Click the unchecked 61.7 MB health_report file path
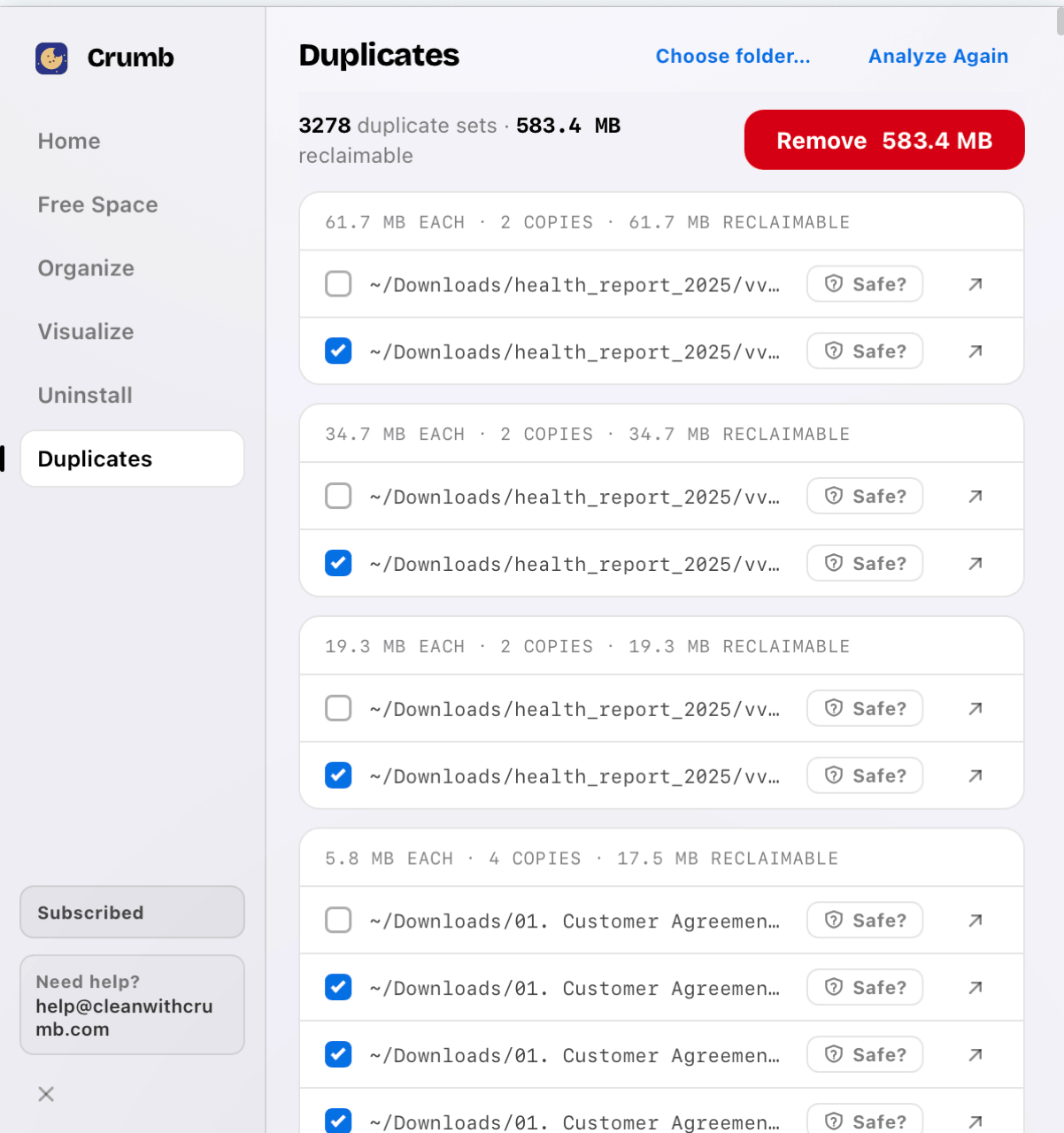 tap(574, 285)
